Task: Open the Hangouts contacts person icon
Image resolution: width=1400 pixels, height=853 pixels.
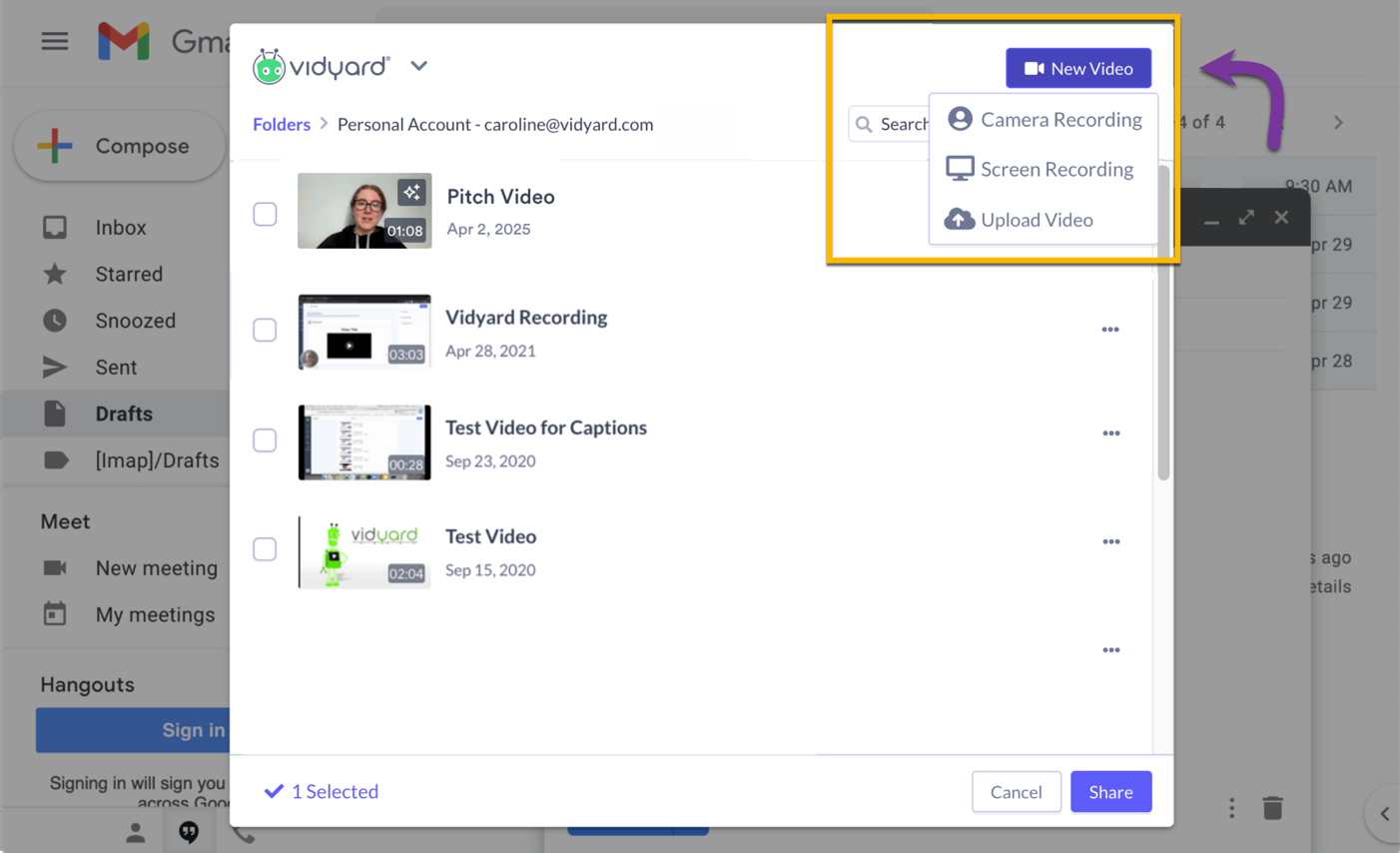Action: pos(135,832)
